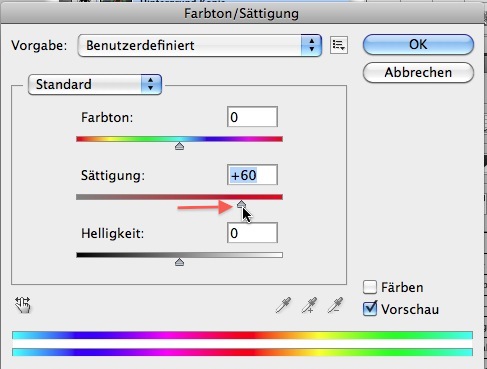
Task: Select the eyedropper tool
Action: pyautogui.click(x=283, y=305)
